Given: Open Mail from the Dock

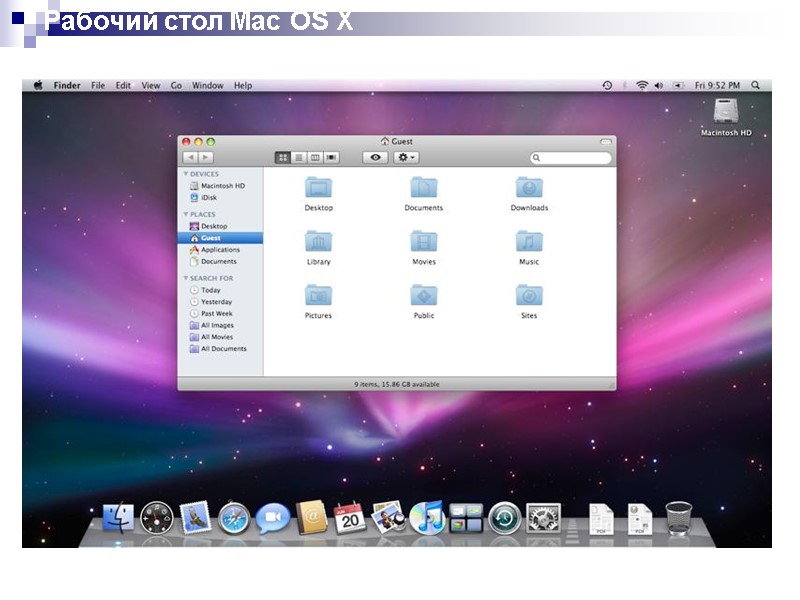Looking at the screenshot, I should coord(195,518).
